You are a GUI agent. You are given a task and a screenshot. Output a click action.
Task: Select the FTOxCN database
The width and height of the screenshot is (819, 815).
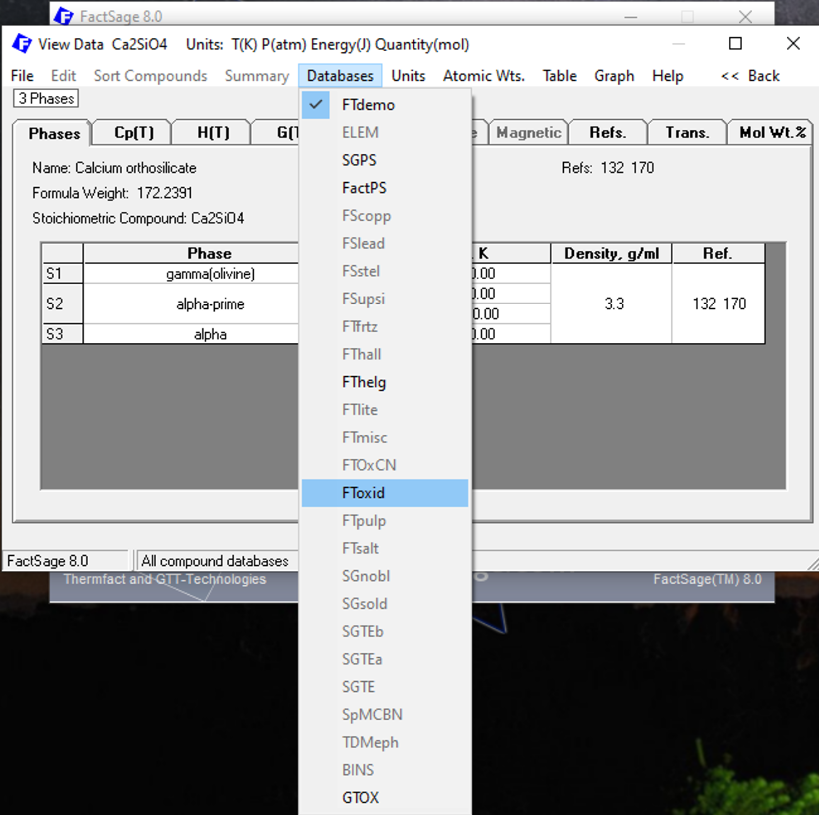click(x=385, y=465)
